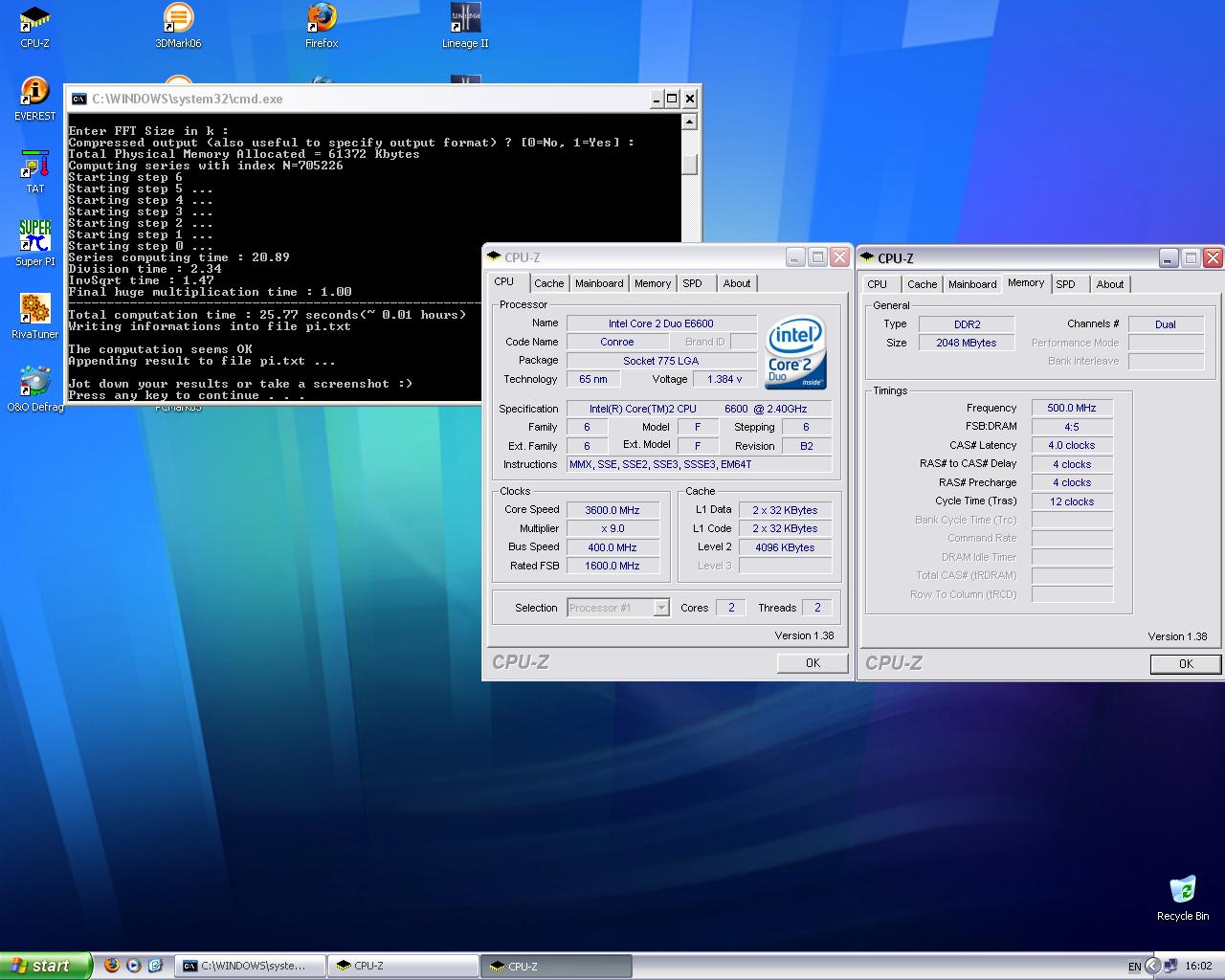Select the O&O Defrag desktop icon
The image size is (1225, 980).
34,390
